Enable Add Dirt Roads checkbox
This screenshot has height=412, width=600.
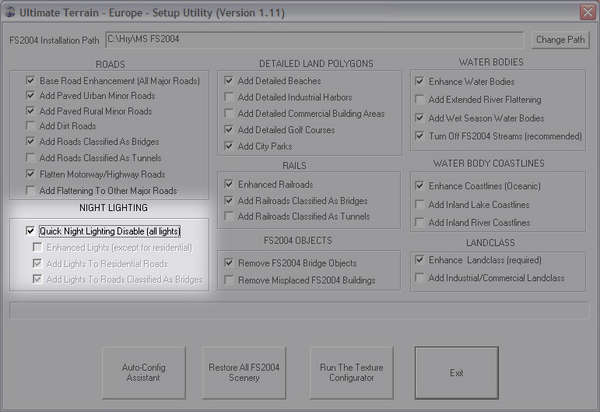pyautogui.click(x=30, y=126)
